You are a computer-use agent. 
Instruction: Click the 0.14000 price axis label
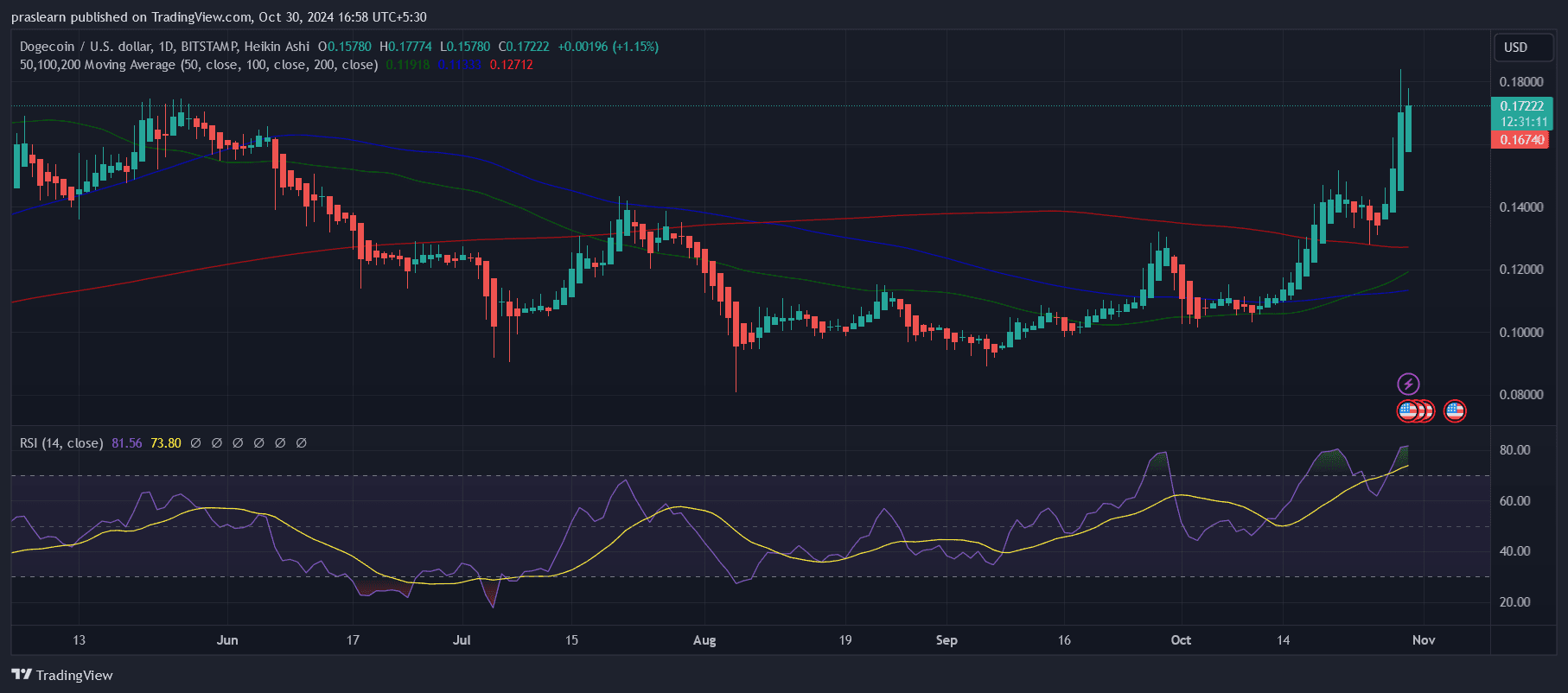(x=1521, y=207)
